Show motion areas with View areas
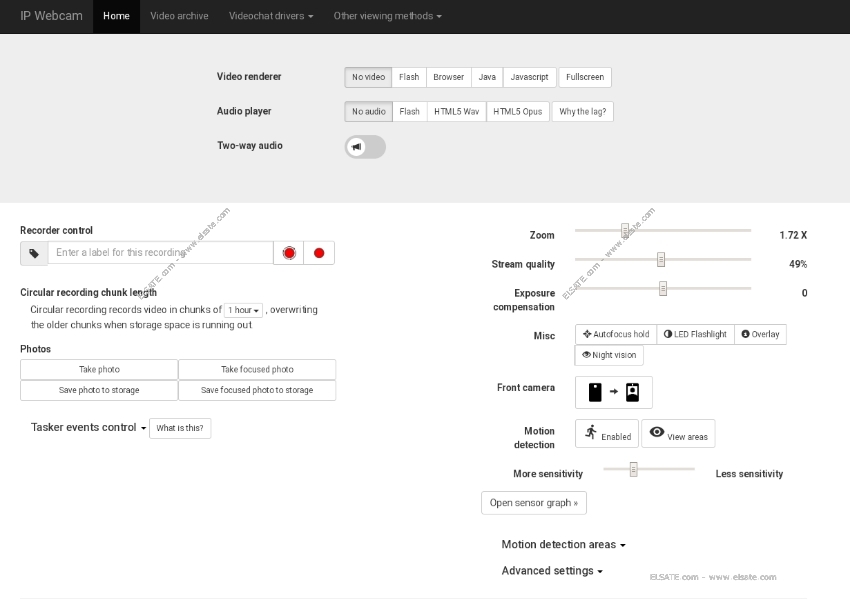 678,434
